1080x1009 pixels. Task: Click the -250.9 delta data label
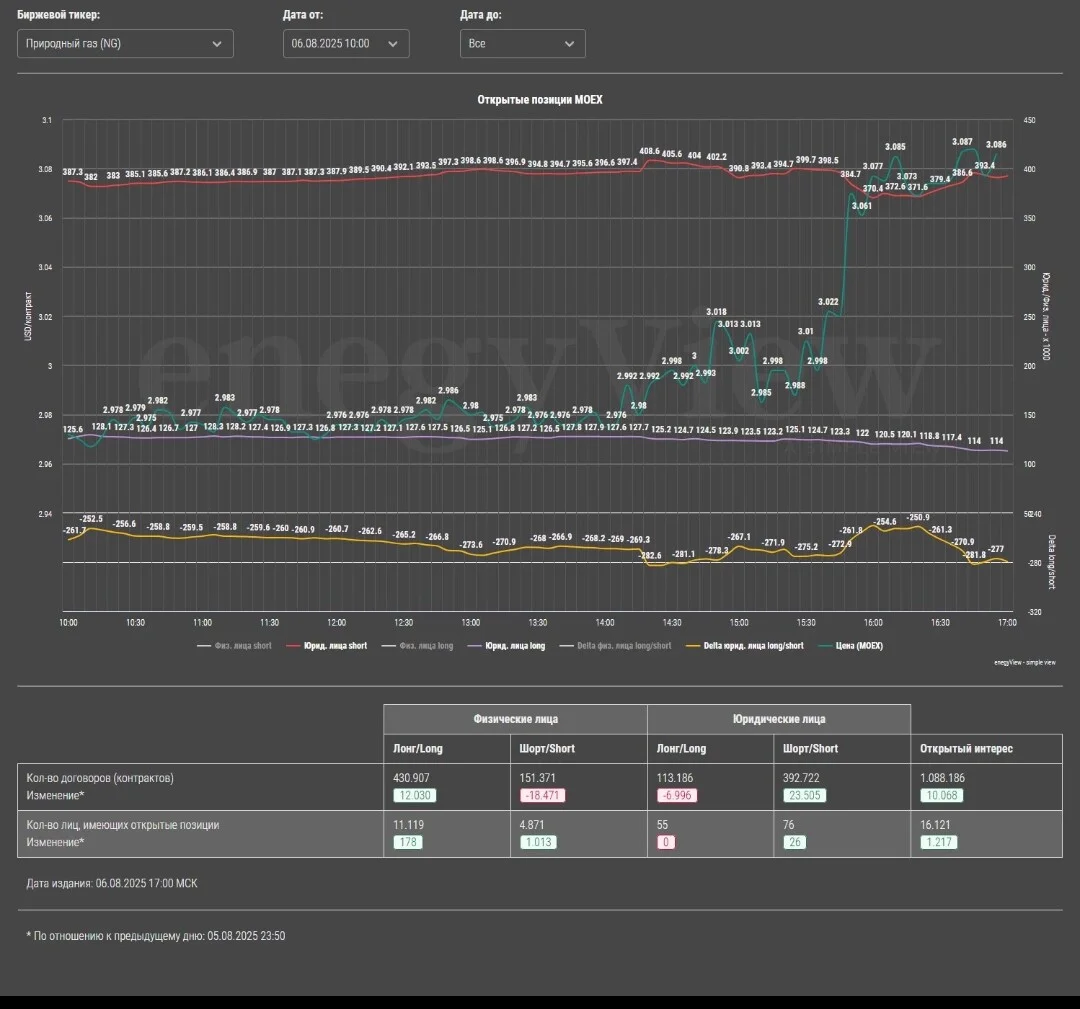click(918, 517)
